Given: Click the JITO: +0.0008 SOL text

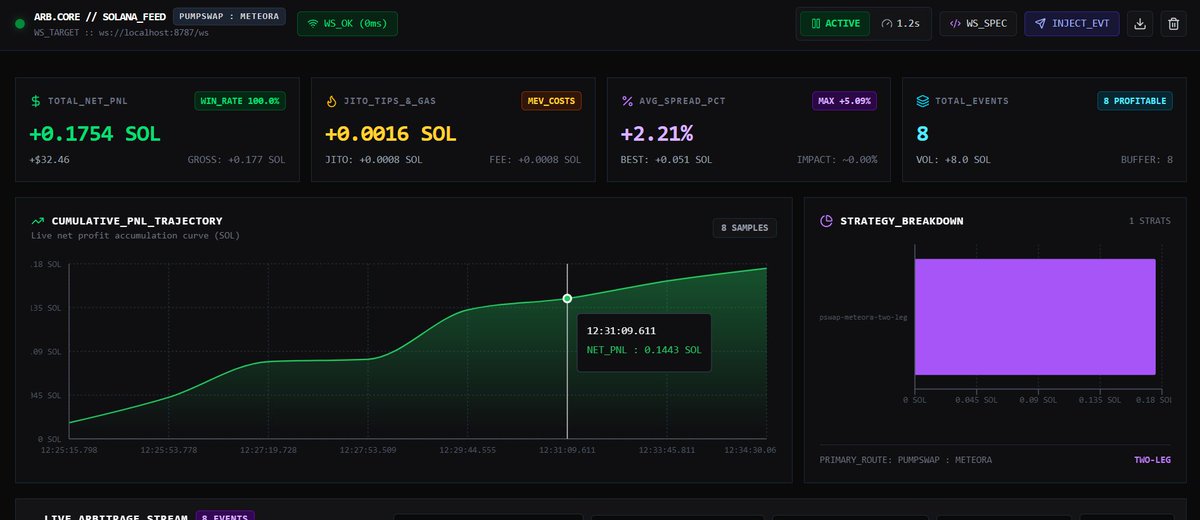Looking at the screenshot, I should [374, 160].
